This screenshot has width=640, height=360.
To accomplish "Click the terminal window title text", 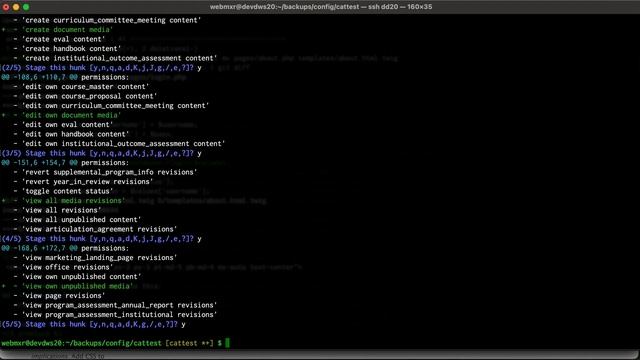I will pyautogui.click(x=321, y=7).
